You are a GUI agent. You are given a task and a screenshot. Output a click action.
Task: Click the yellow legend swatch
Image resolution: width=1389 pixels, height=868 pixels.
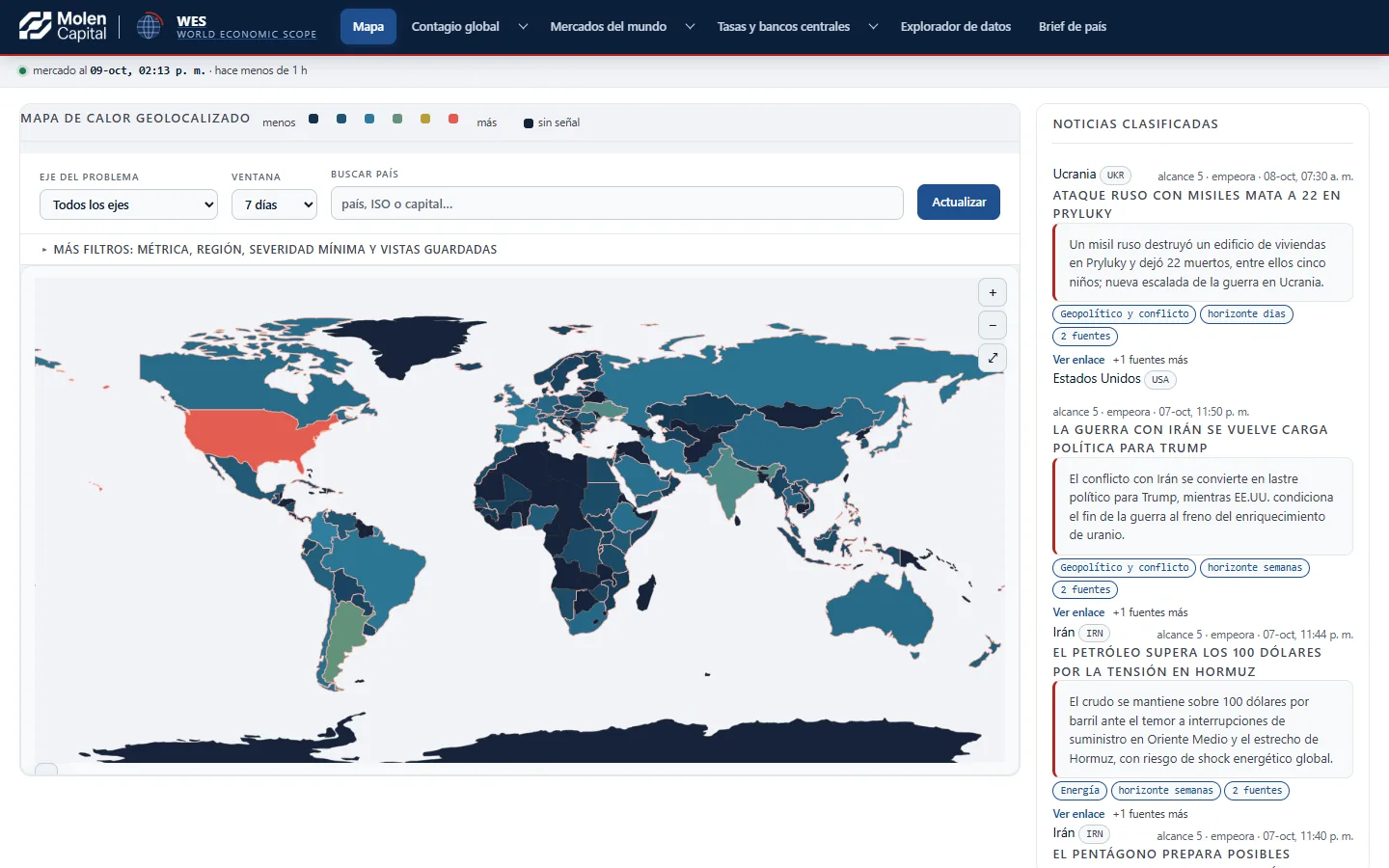(x=425, y=119)
